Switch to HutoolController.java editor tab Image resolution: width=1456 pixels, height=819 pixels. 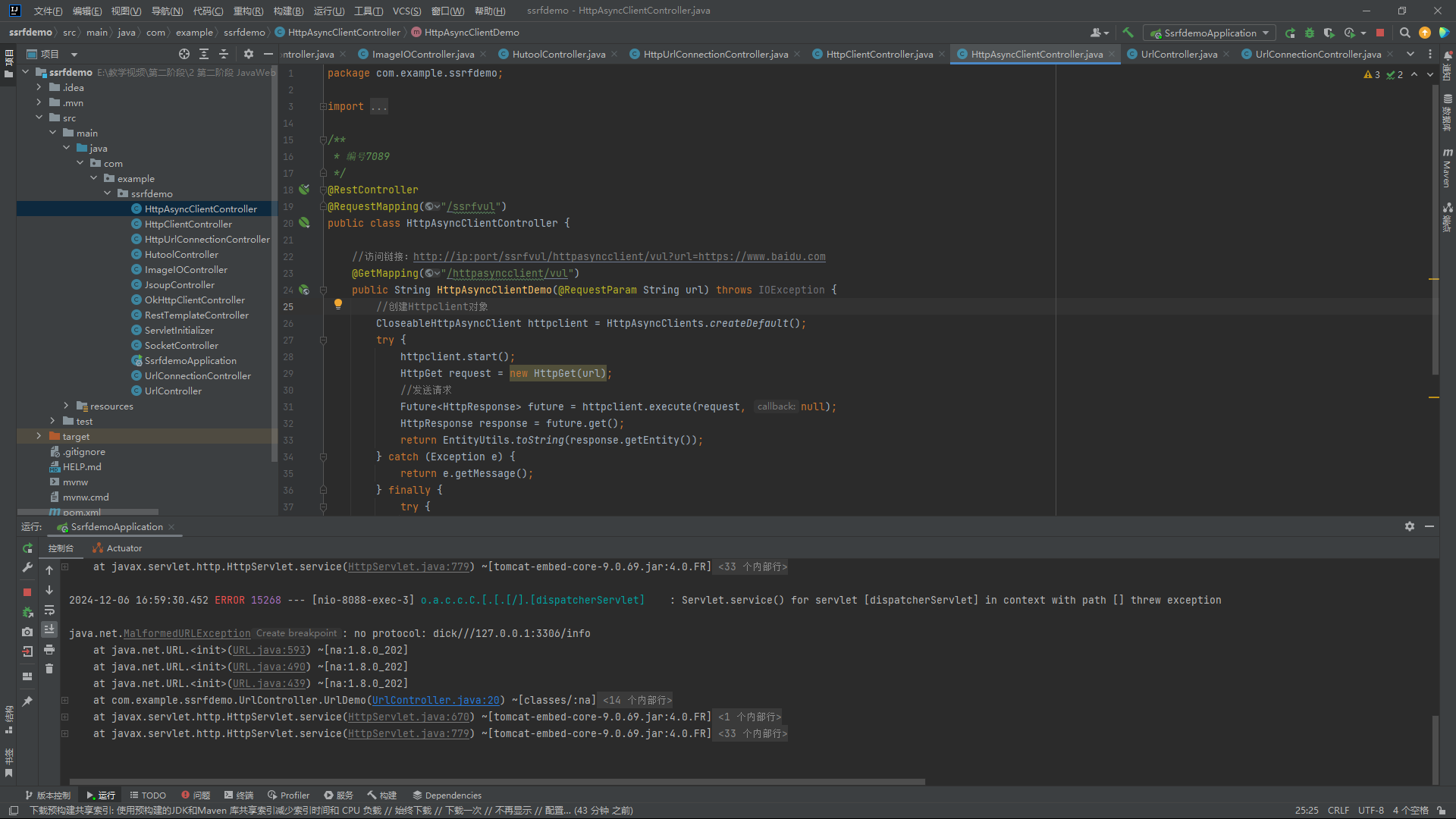tap(558, 54)
